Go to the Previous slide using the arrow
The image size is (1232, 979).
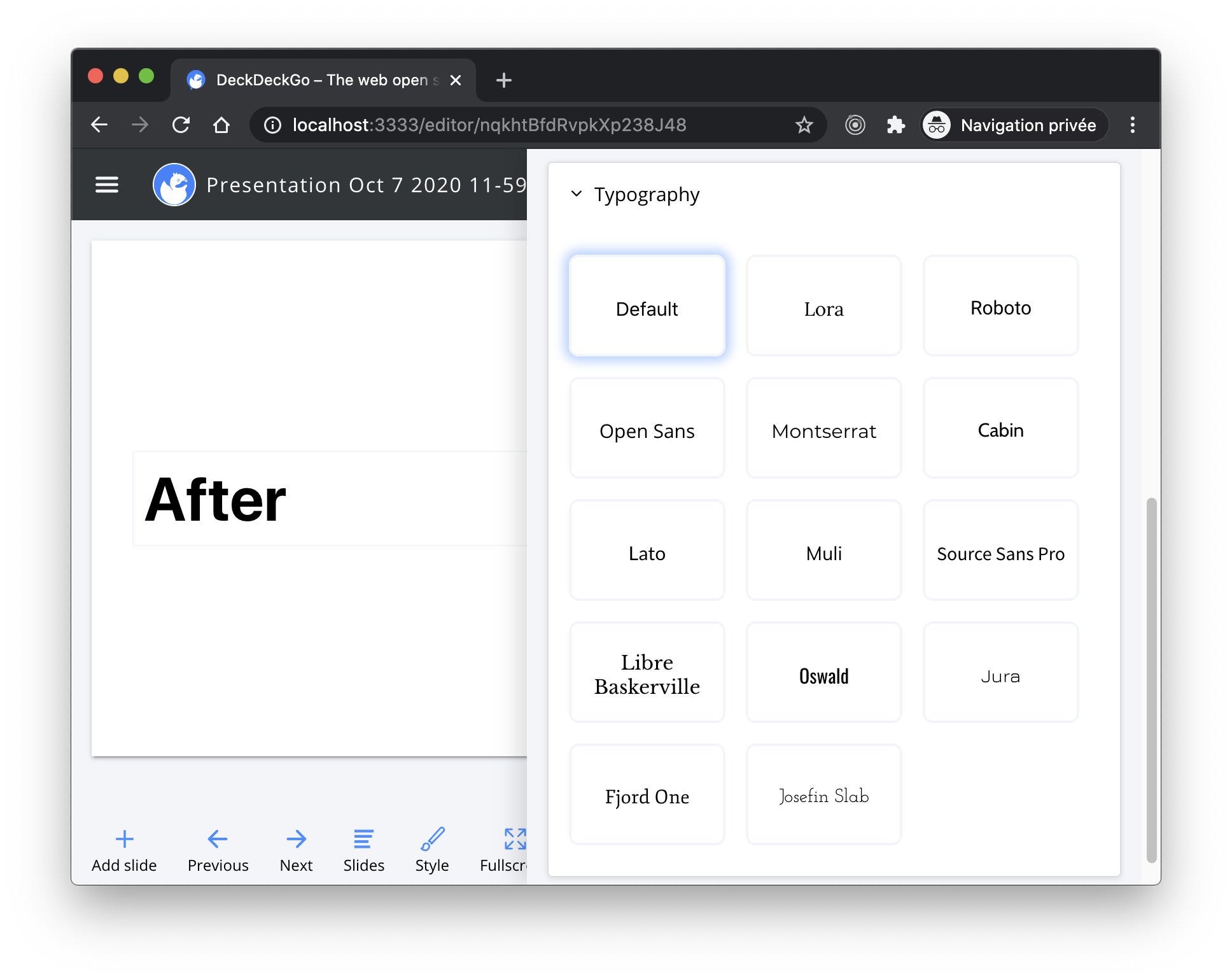(x=218, y=839)
